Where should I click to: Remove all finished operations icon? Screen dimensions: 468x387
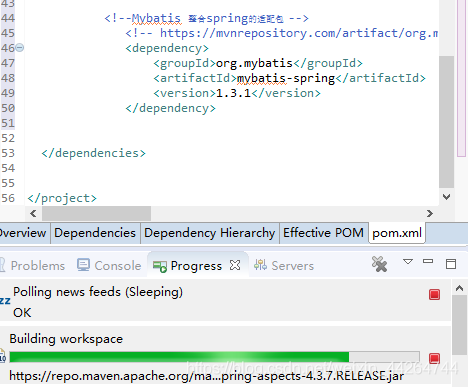click(380, 265)
